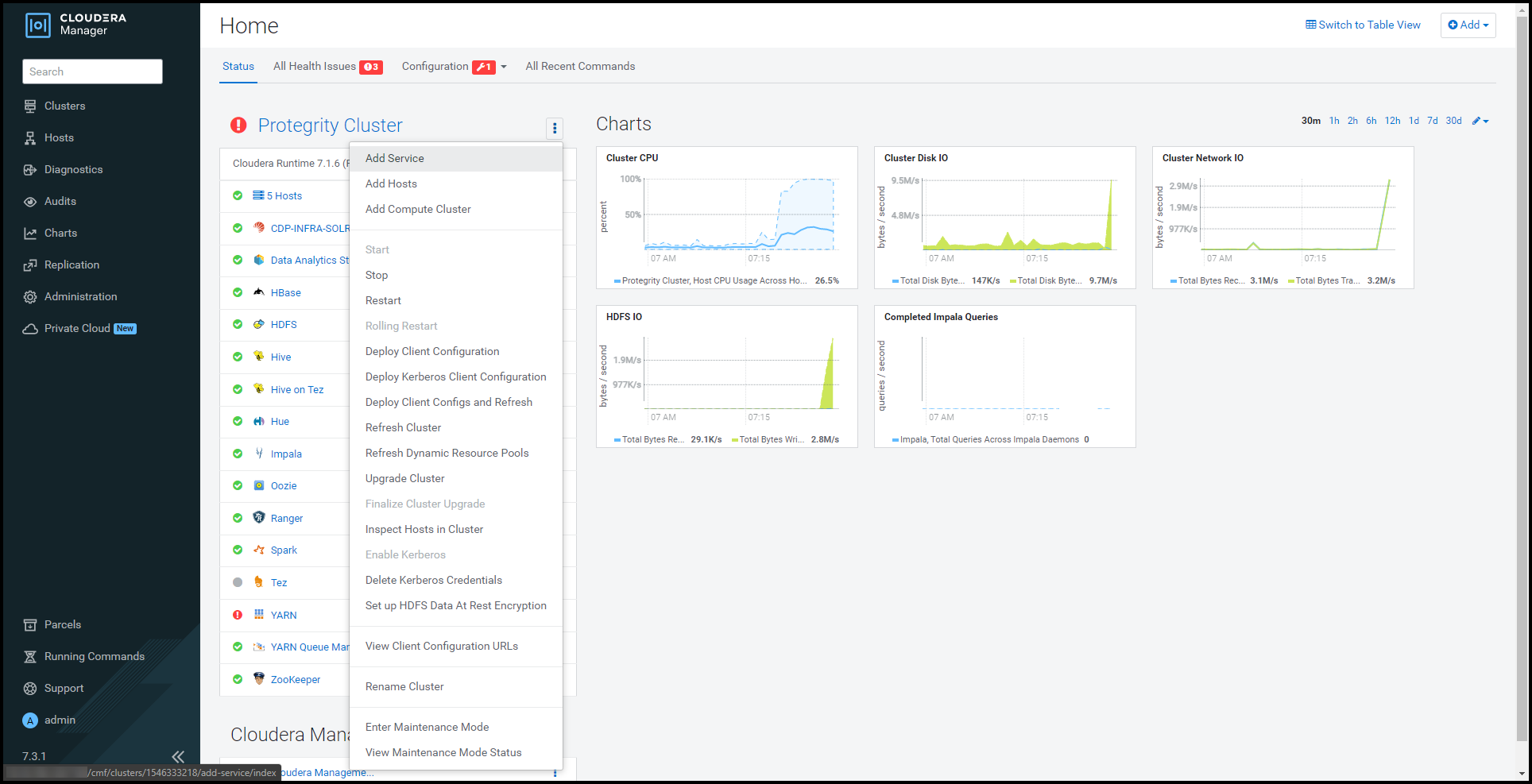Open the chart edit pencil dropdown

1480,121
